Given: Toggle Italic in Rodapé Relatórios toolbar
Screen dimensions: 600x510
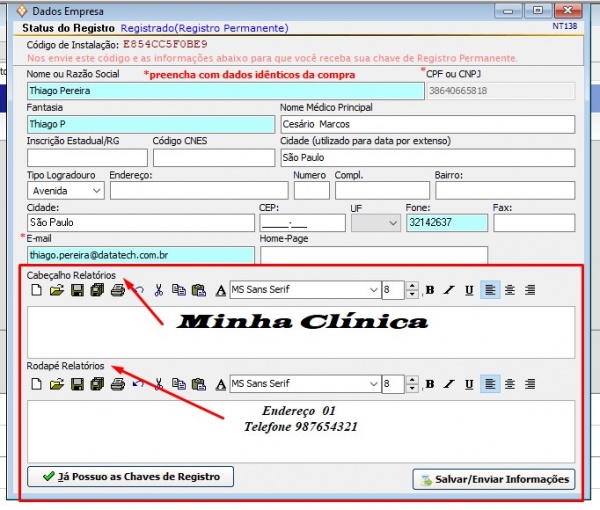Looking at the screenshot, I should (449, 383).
